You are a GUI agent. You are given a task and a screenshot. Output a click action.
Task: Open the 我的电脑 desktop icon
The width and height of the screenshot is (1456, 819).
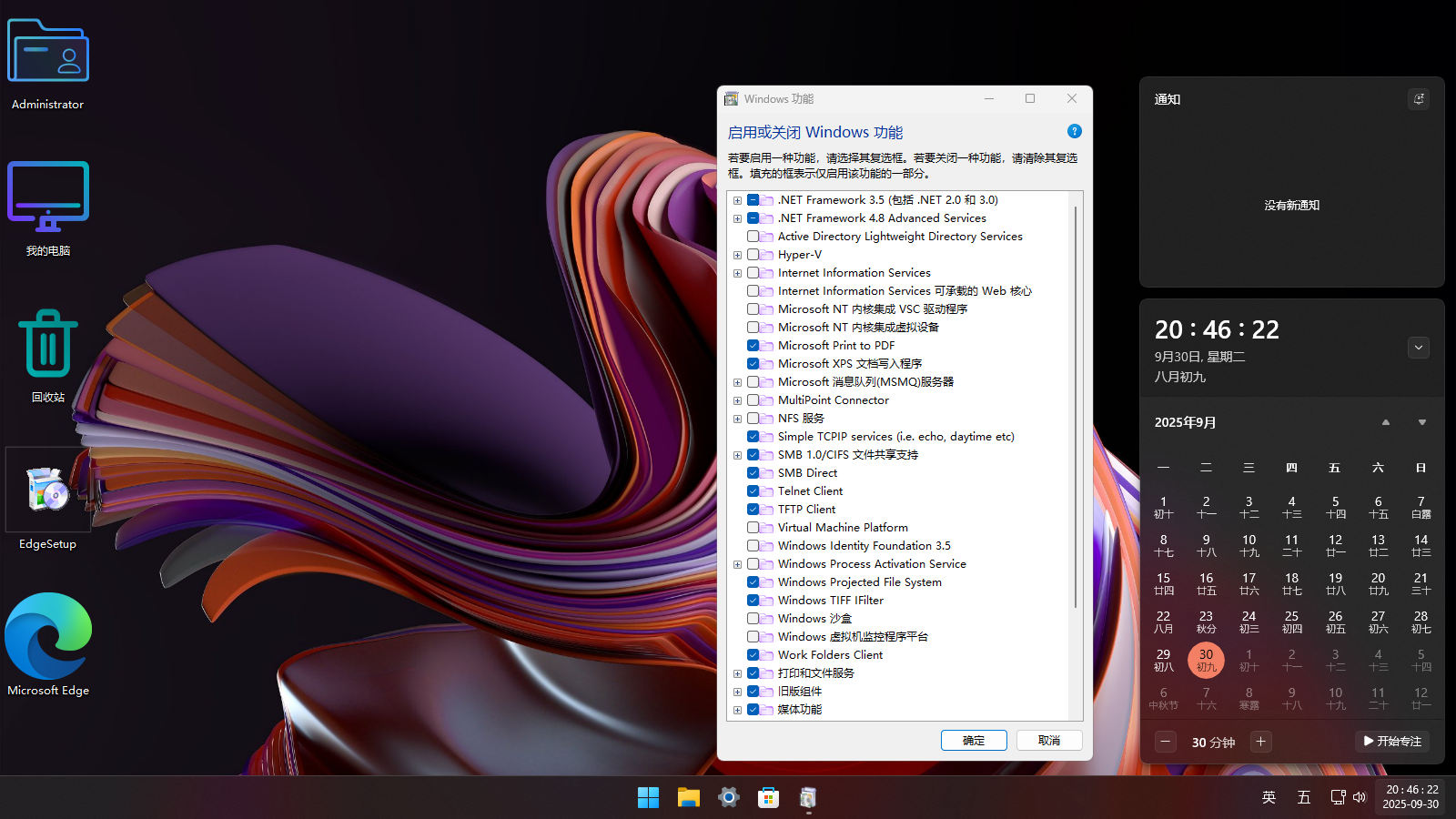coord(47,209)
